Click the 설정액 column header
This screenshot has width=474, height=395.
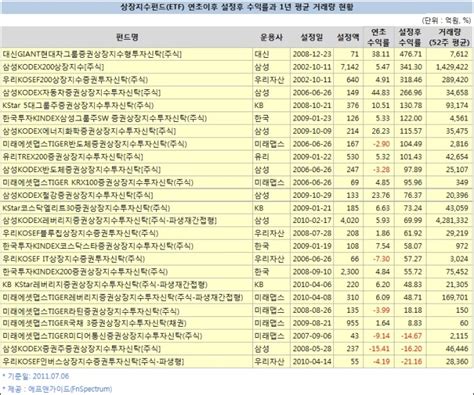click(x=348, y=37)
